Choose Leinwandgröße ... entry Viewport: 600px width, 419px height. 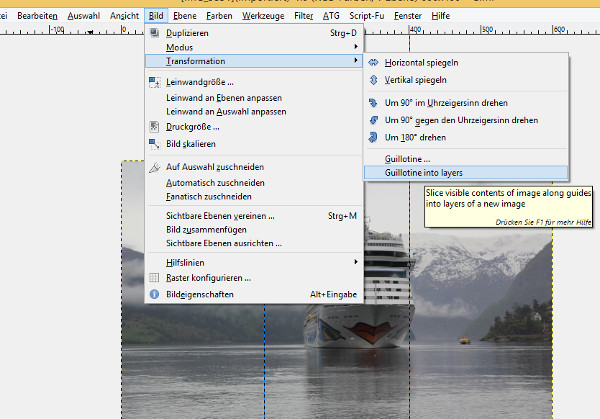pyautogui.click(x=254, y=82)
